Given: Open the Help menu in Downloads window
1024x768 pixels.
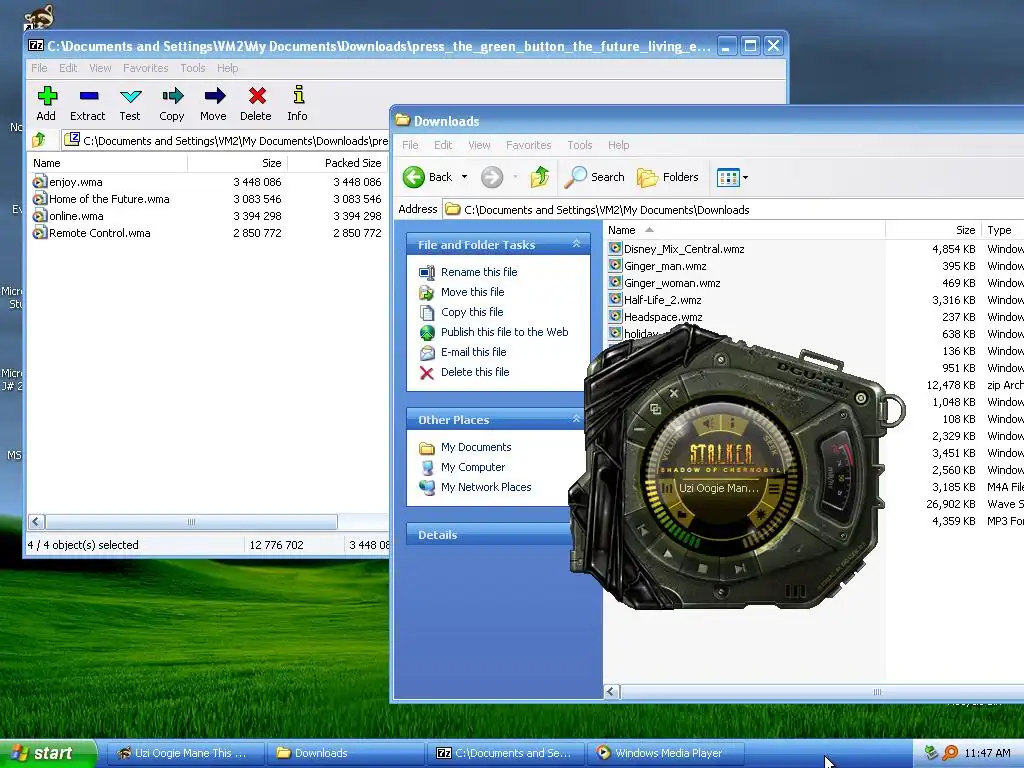Looking at the screenshot, I should pos(618,145).
